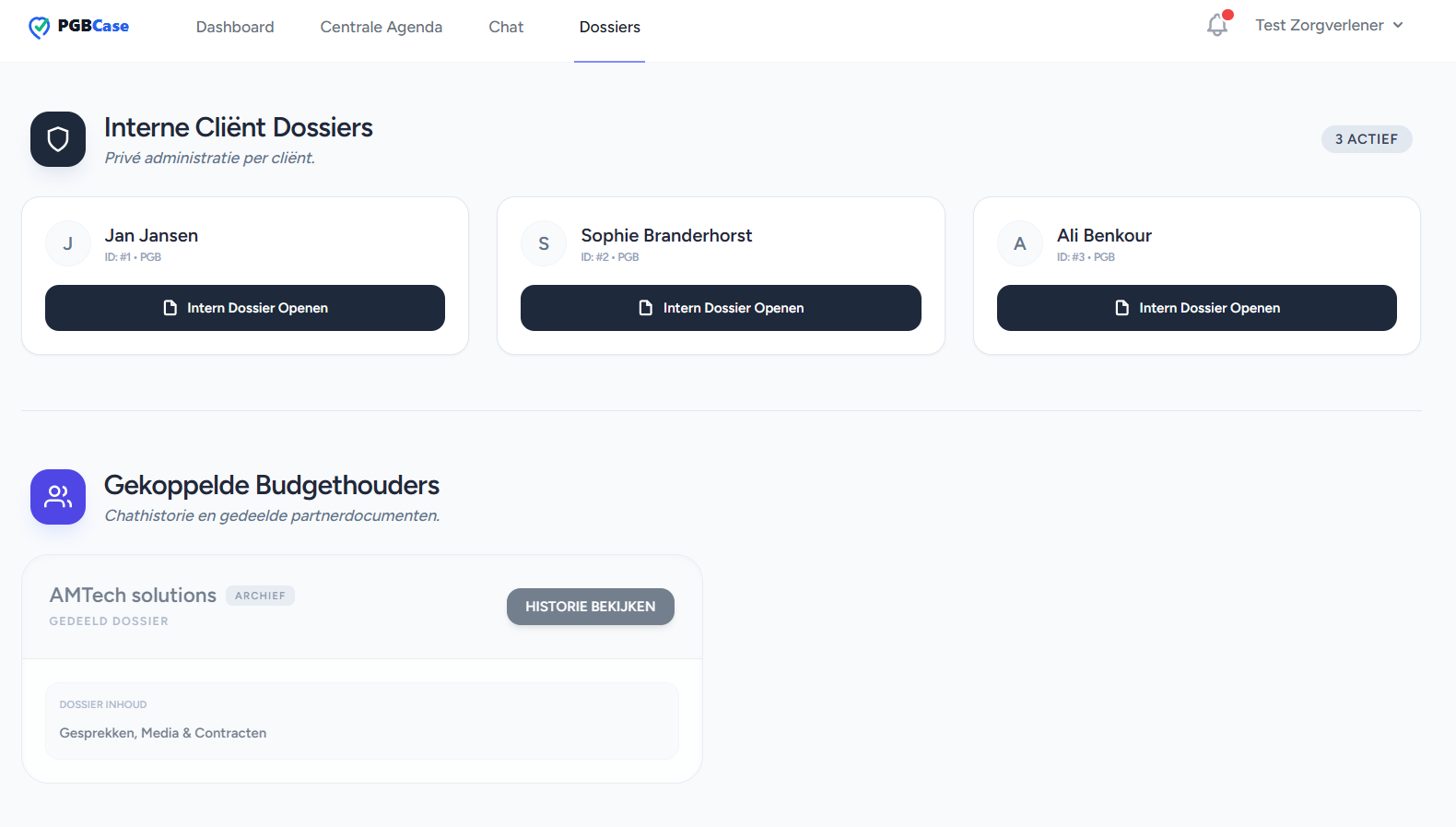Click the Dossier Inhoud content box
Image resolution: width=1456 pixels, height=827 pixels.
tap(362, 720)
